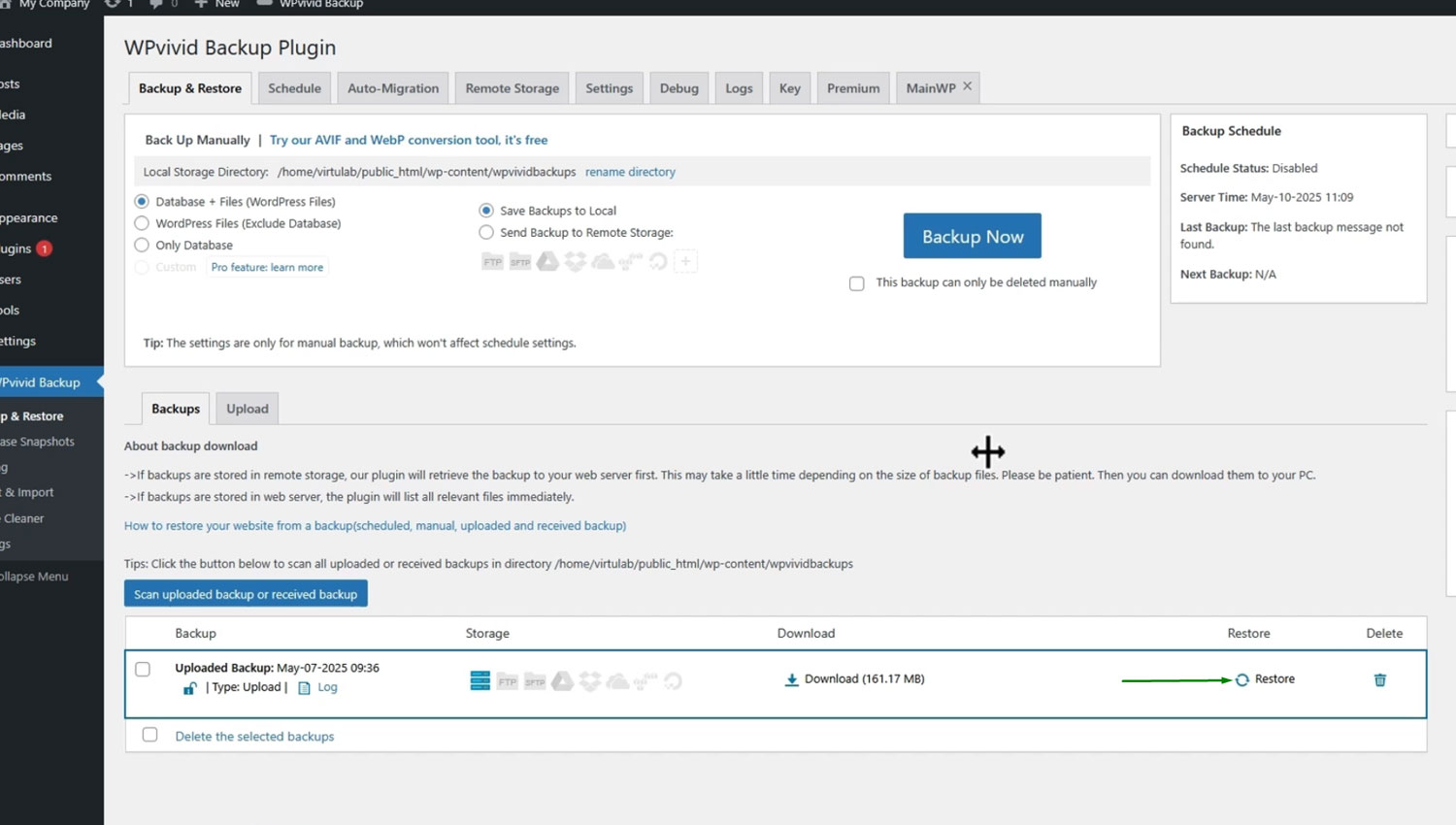The width and height of the screenshot is (1456, 825).
Task: Click the download arrow icon for the backup
Action: [x=791, y=679]
